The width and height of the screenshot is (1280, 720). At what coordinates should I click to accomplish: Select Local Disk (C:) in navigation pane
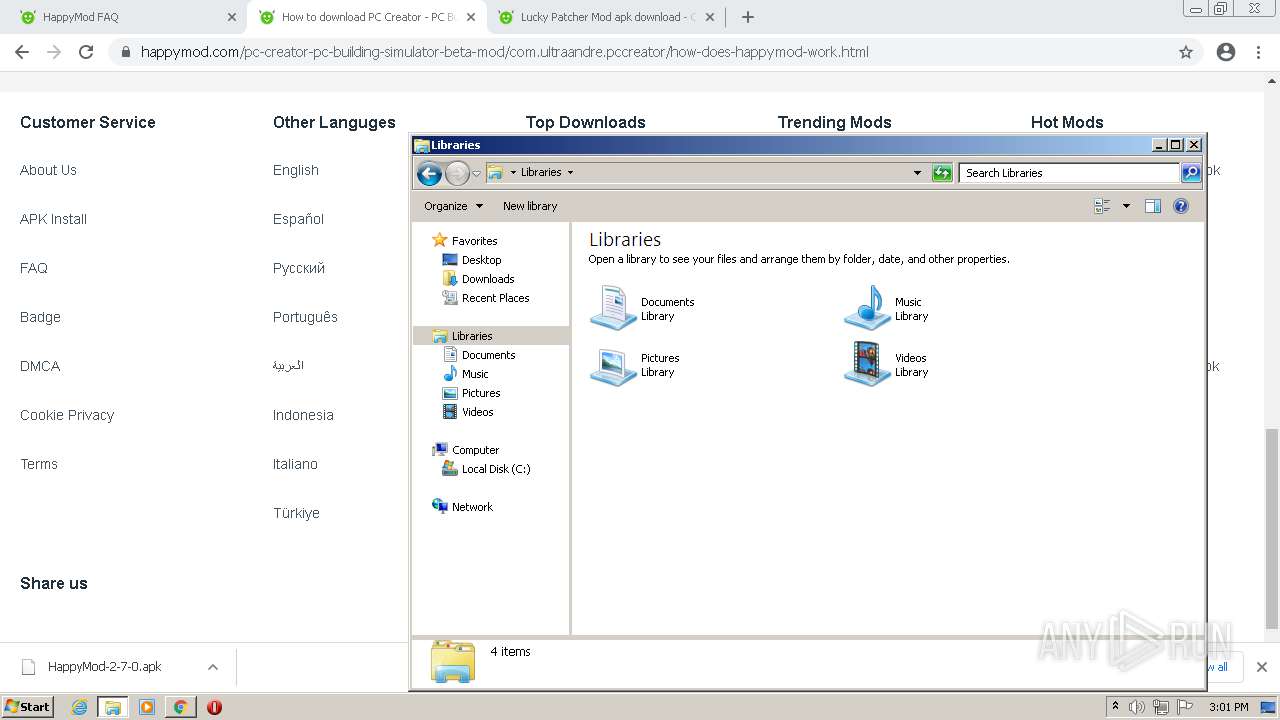coord(486,469)
